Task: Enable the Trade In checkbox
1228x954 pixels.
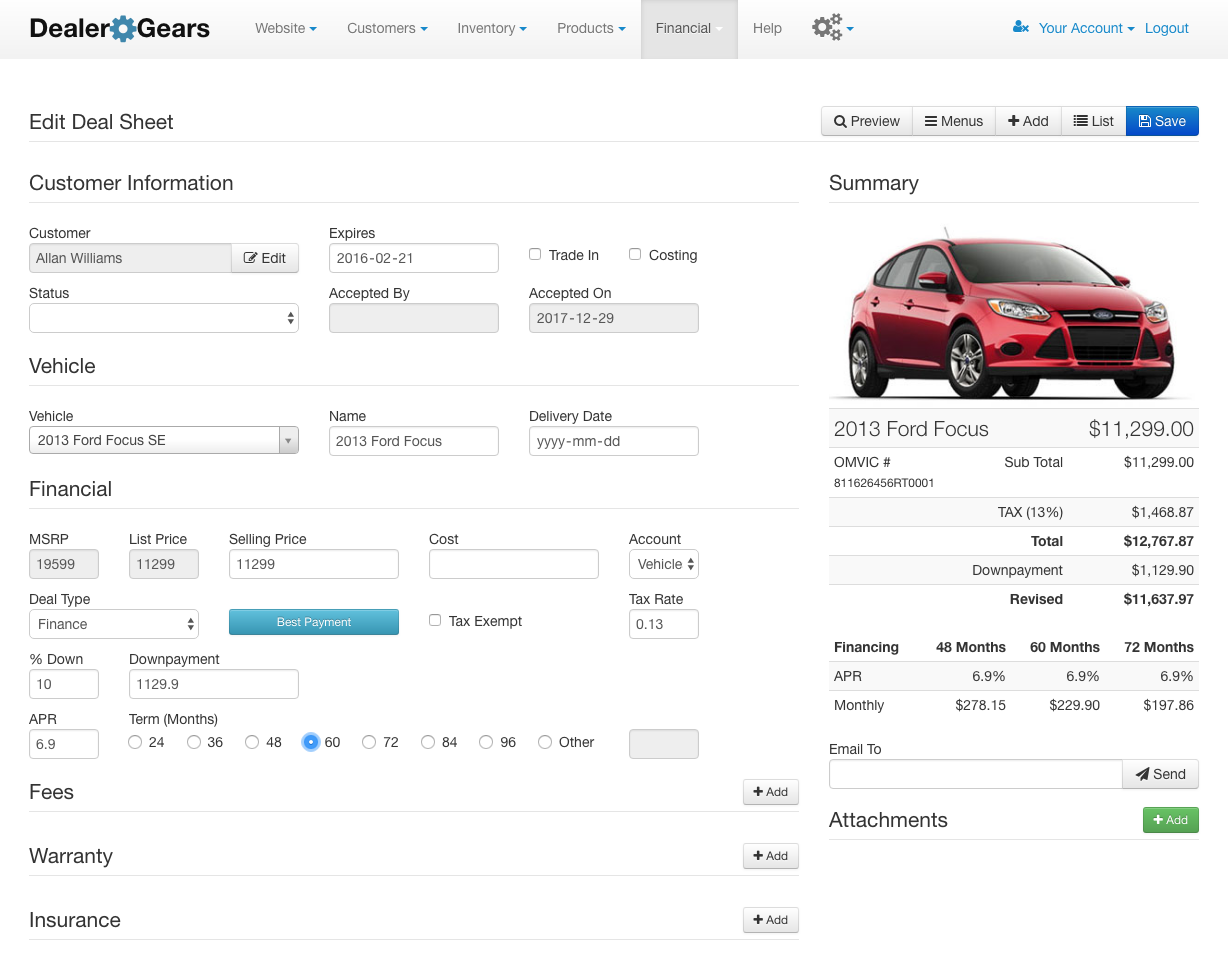Action: 535,254
